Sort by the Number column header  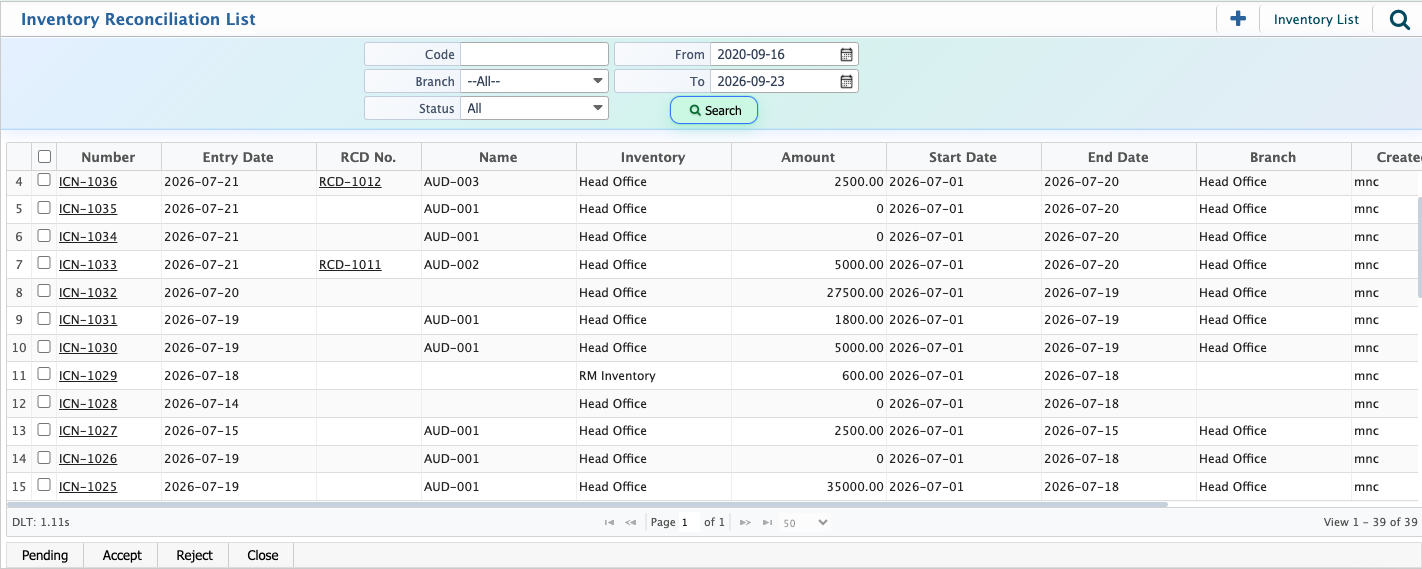tap(108, 157)
